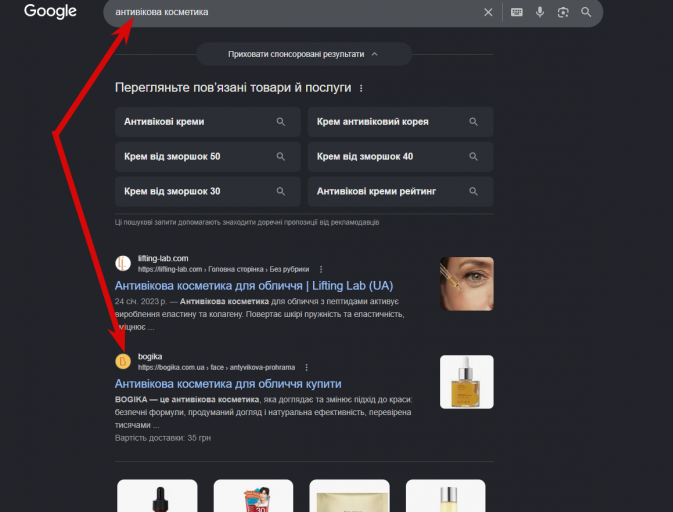Open Антивікова косметика для обличчя купити link
The height and width of the screenshot is (512, 673).
(x=228, y=384)
